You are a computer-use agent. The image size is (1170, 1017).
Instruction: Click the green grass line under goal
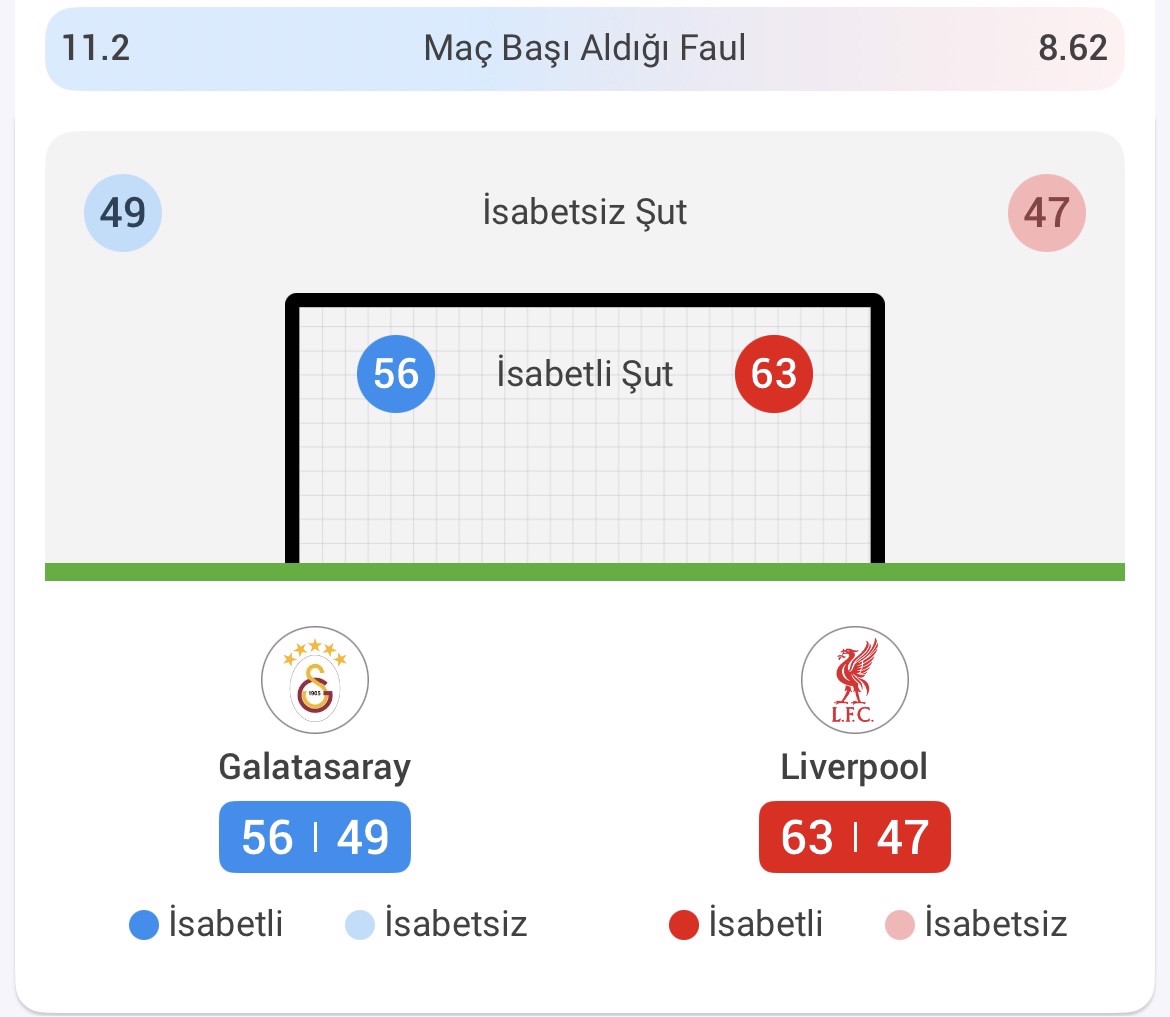point(585,572)
